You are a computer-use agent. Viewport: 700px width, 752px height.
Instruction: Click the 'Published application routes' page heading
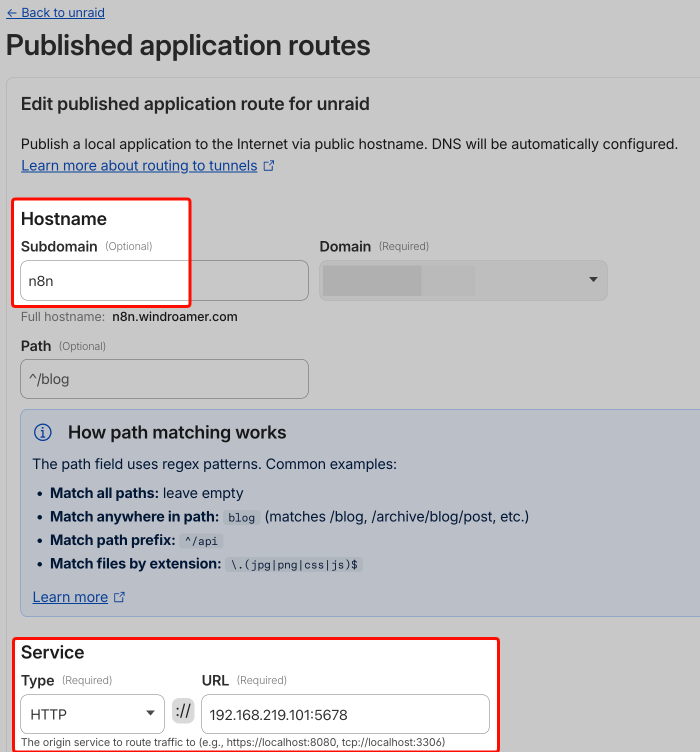[188, 45]
